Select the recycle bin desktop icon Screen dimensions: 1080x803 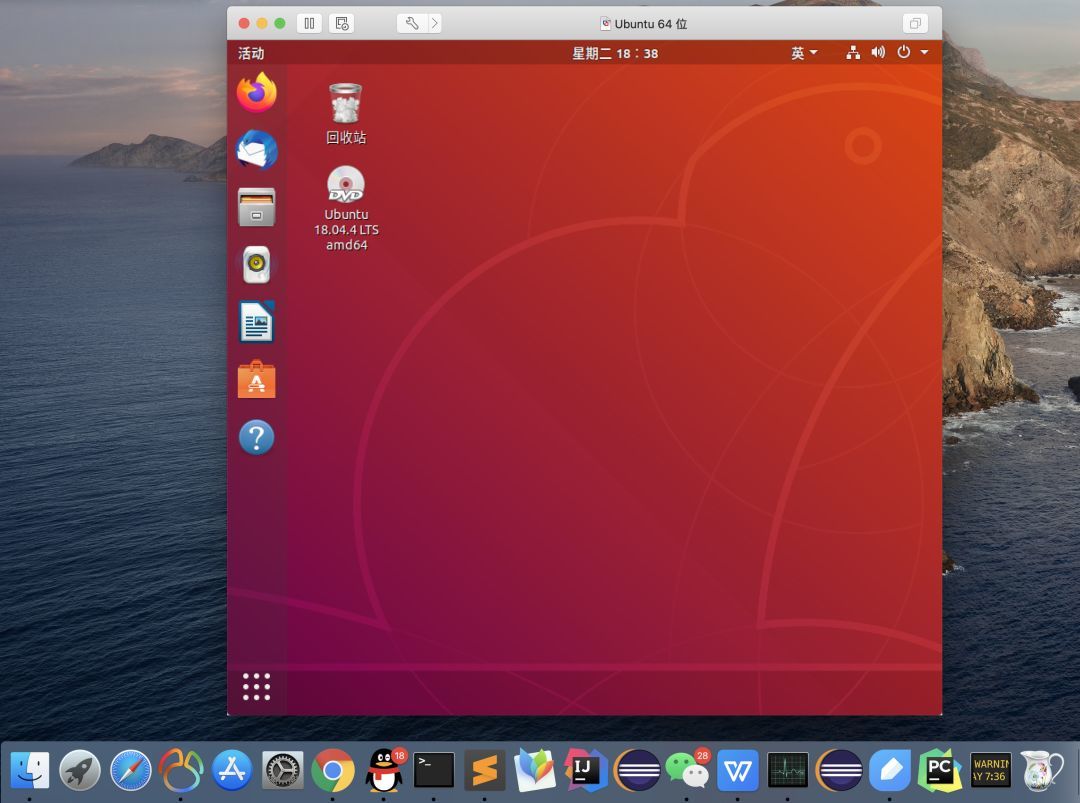click(345, 105)
